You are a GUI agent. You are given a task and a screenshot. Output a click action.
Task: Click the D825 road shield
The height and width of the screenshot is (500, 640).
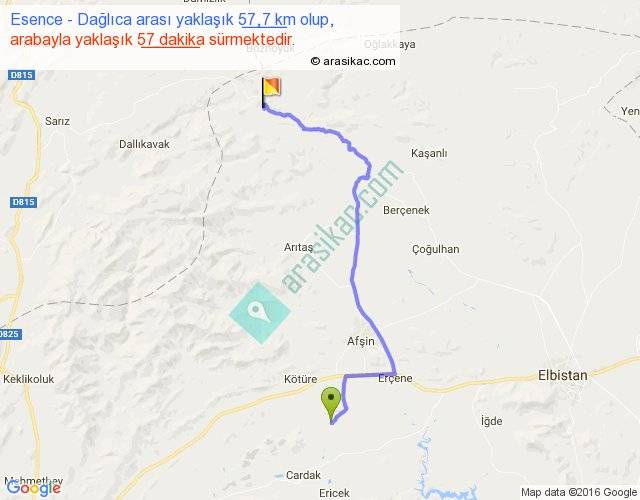tap(10, 334)
